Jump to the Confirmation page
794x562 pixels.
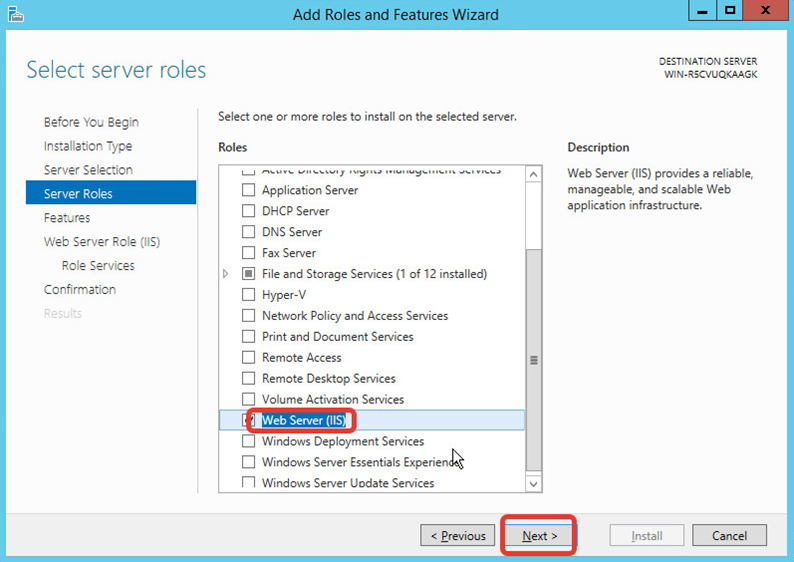coord(80,290)
